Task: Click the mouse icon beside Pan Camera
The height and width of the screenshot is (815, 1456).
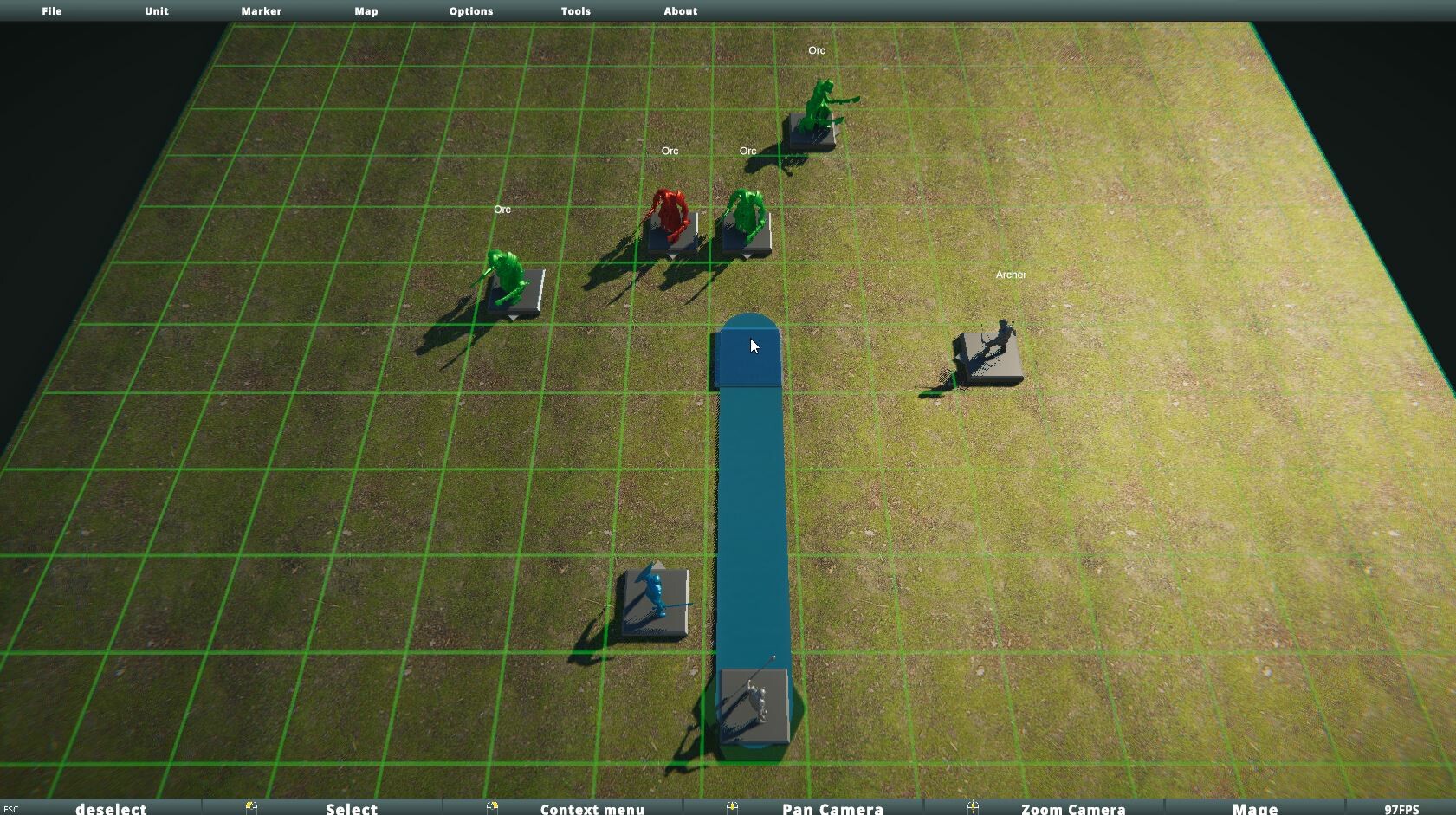Action: coord(733,807)
